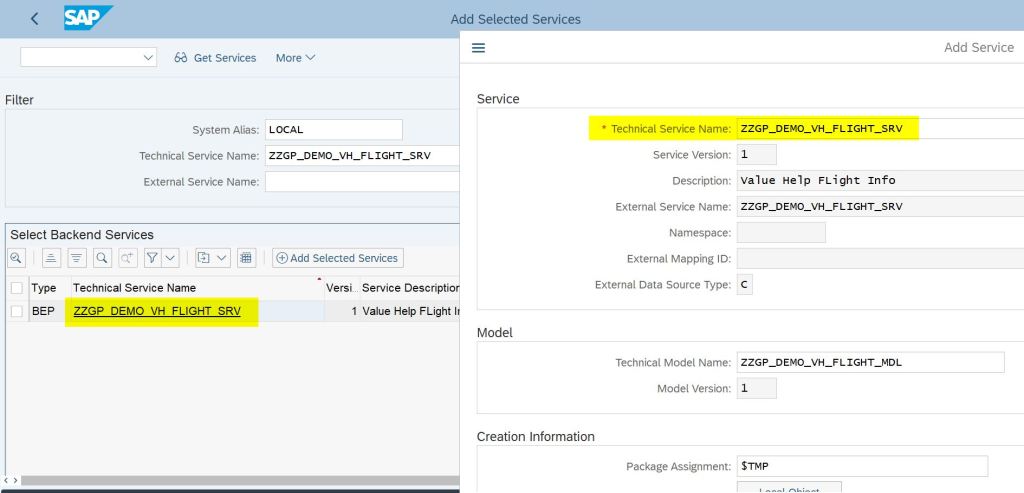This screenshot has width=1024, height=493.
Task: Click Get Services in the toolbar
Action: click(215, 58)
